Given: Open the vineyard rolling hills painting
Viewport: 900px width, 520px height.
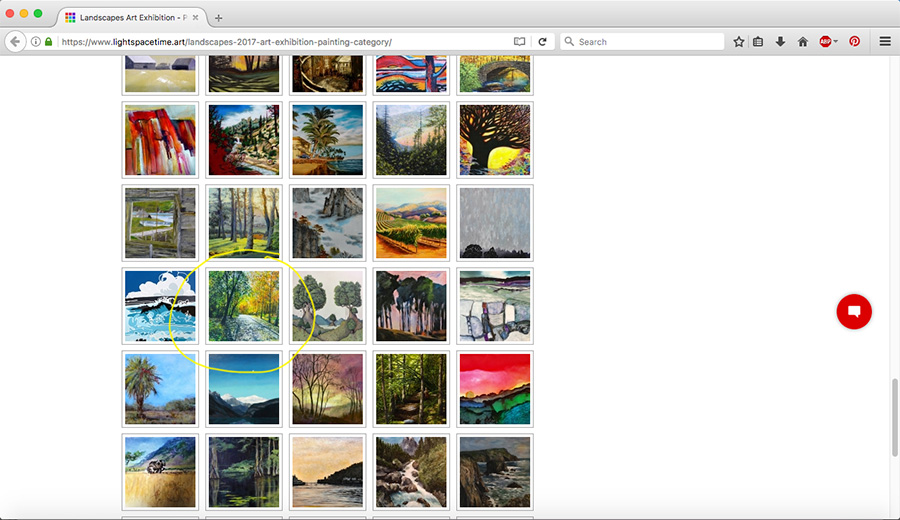Looking at the screenshot, I should pos(411,223).
